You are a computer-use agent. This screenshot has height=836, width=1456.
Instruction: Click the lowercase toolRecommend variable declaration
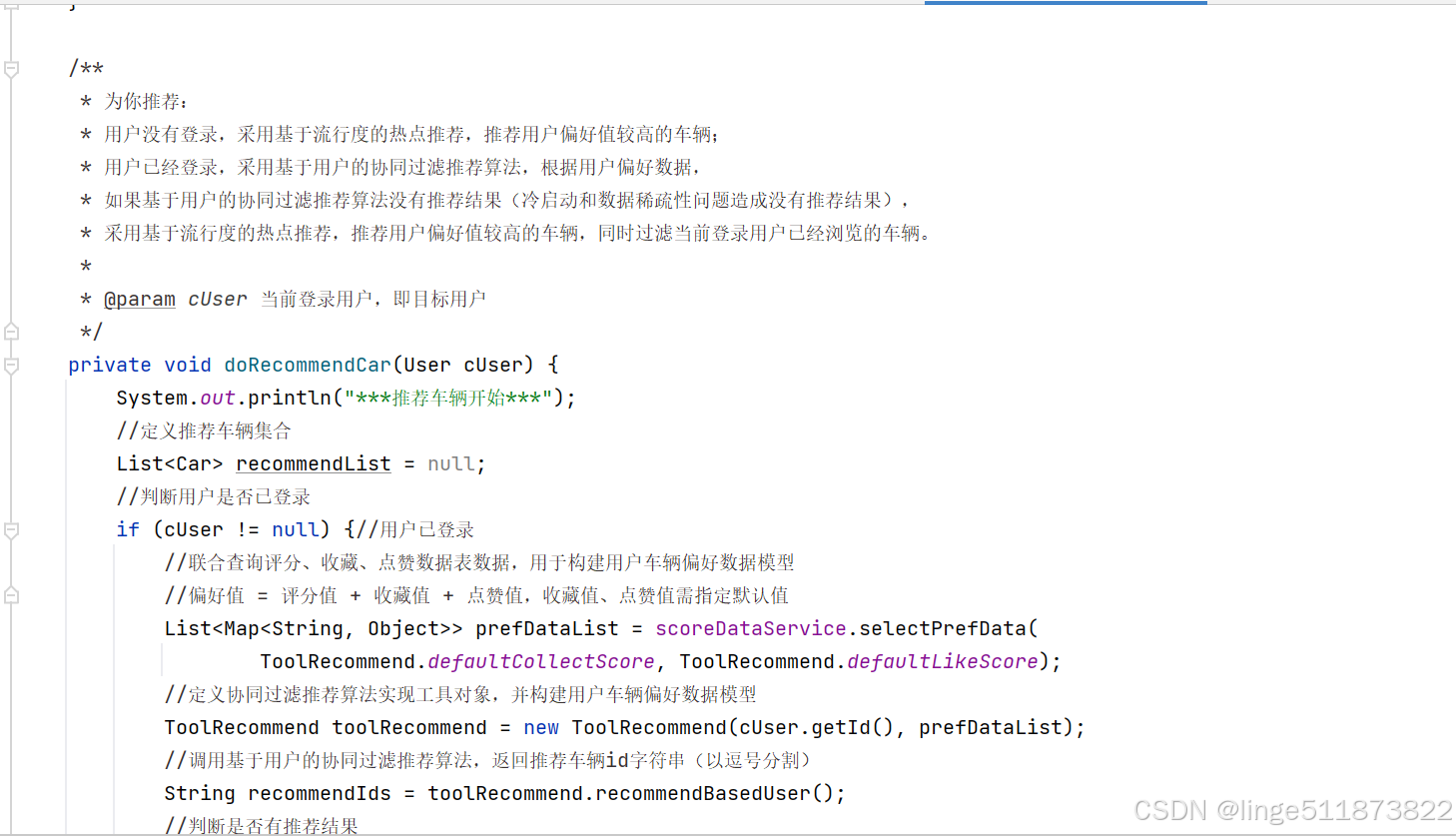coord(409,727)
